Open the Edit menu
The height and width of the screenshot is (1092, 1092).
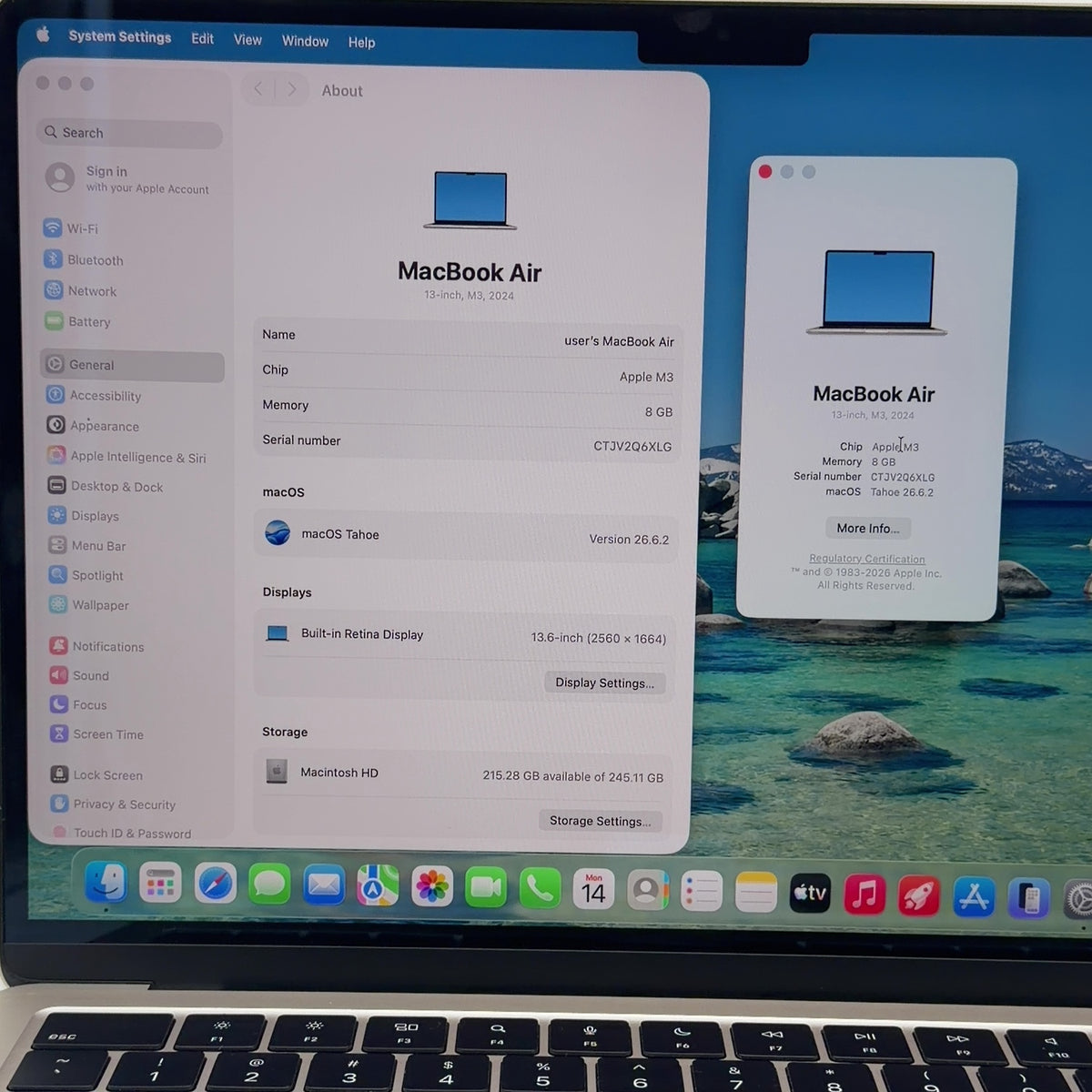(x=202, y=38)
